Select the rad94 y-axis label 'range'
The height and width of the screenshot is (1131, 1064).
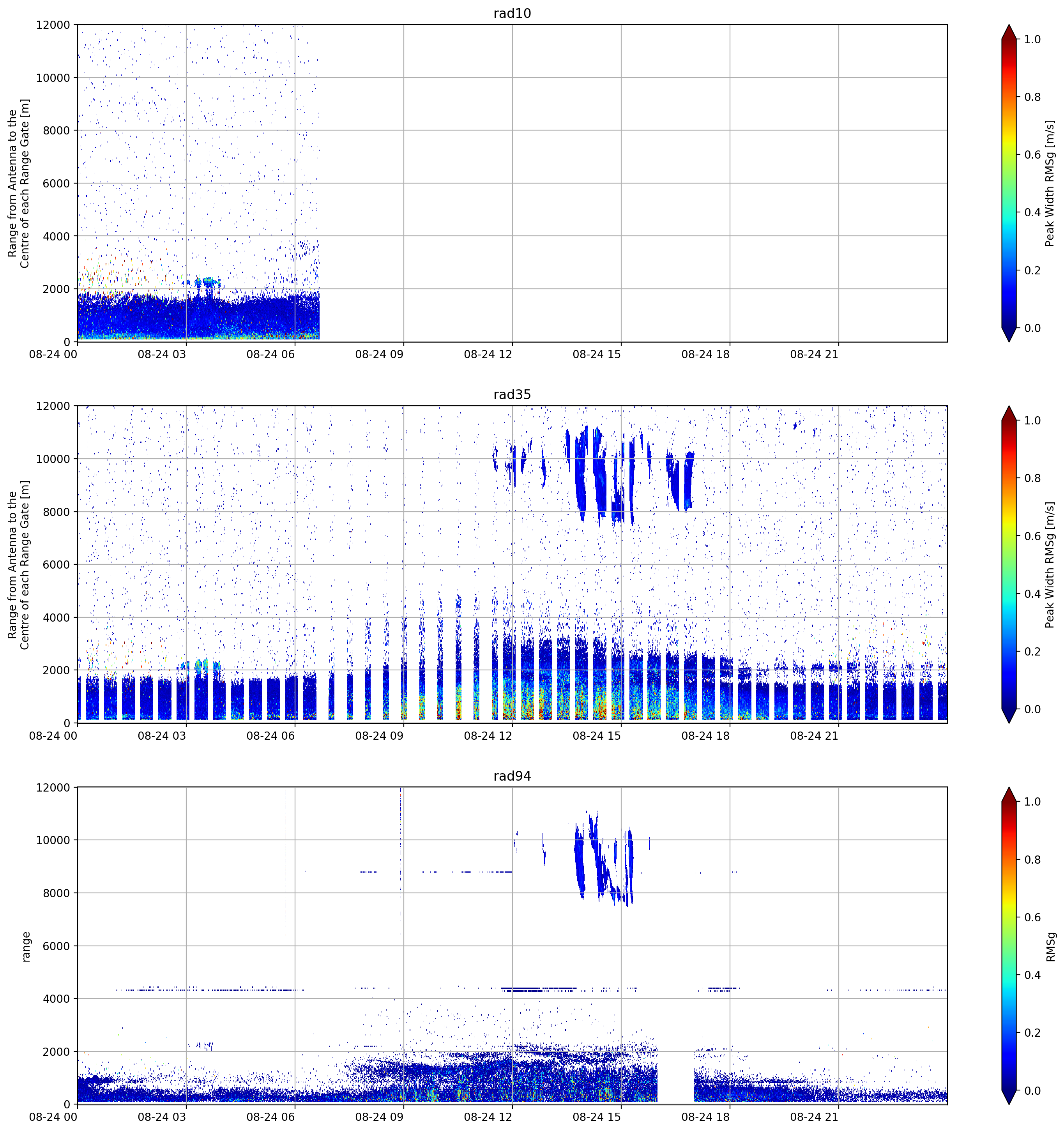tap(26, 947)
